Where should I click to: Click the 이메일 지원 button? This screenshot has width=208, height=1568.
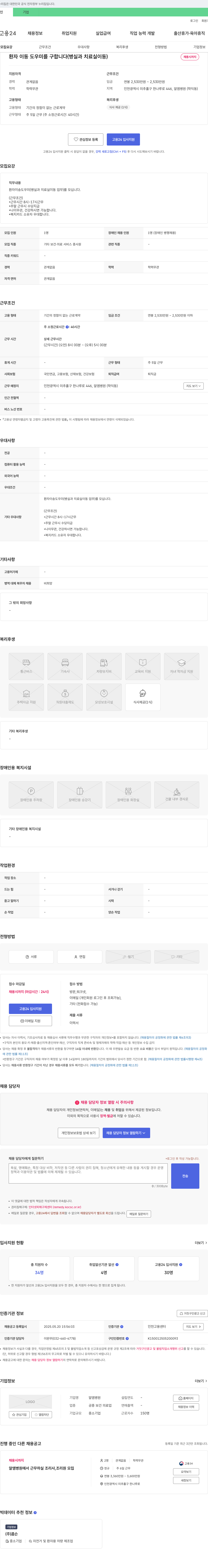pos(31,1021)
